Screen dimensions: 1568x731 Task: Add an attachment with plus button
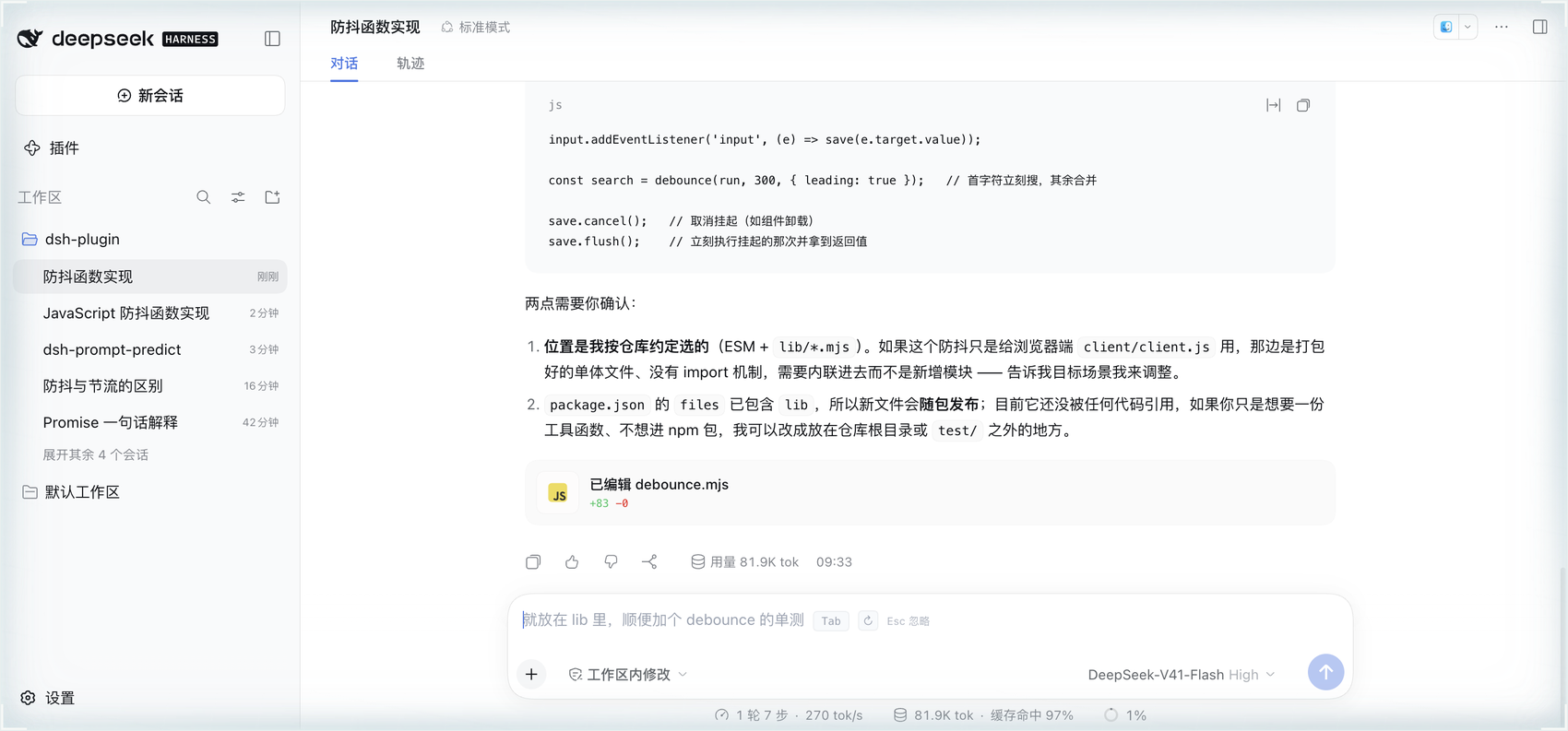click(531, 674)
